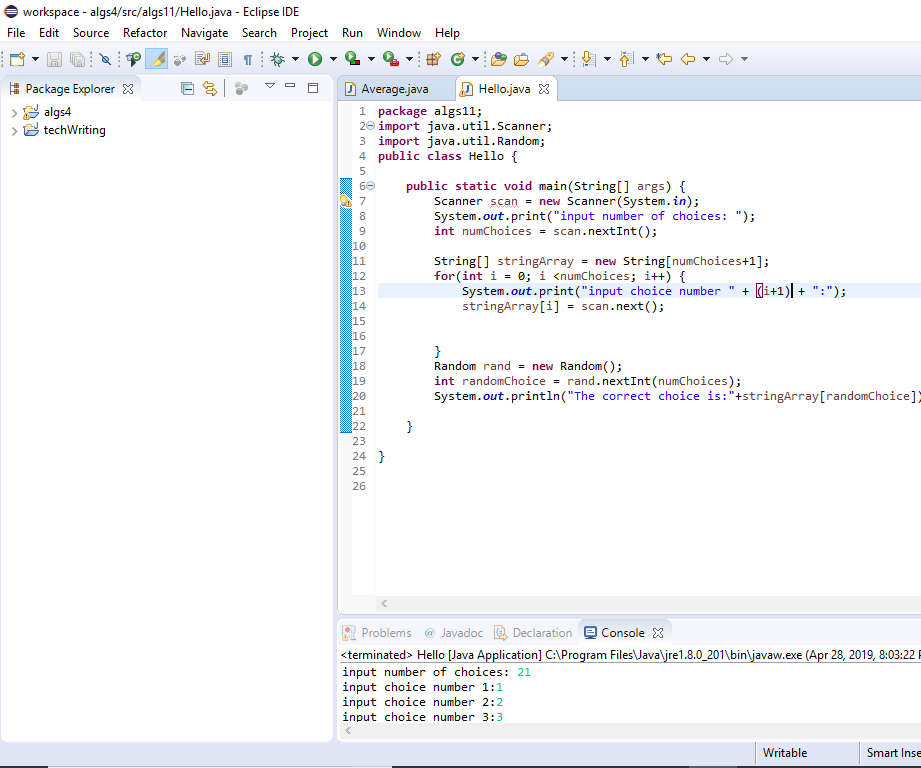Toggle Mark Occurrences highlighter
The width and height of the screenshot is (921, 768).
(156, 58)
